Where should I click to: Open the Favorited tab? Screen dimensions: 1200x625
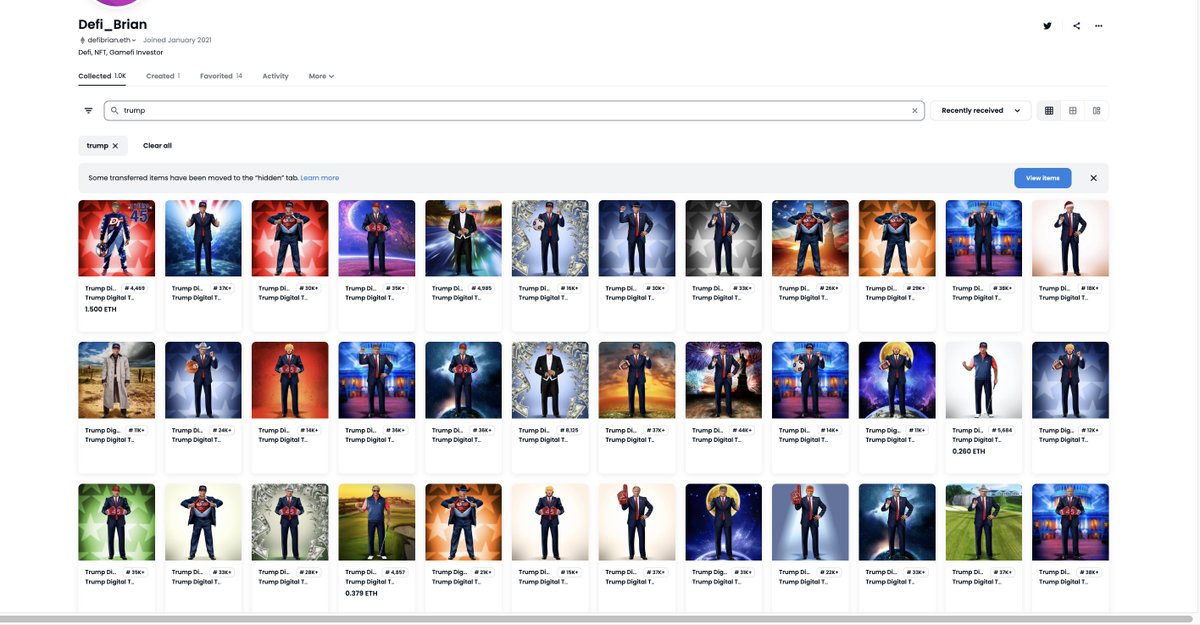221,76
